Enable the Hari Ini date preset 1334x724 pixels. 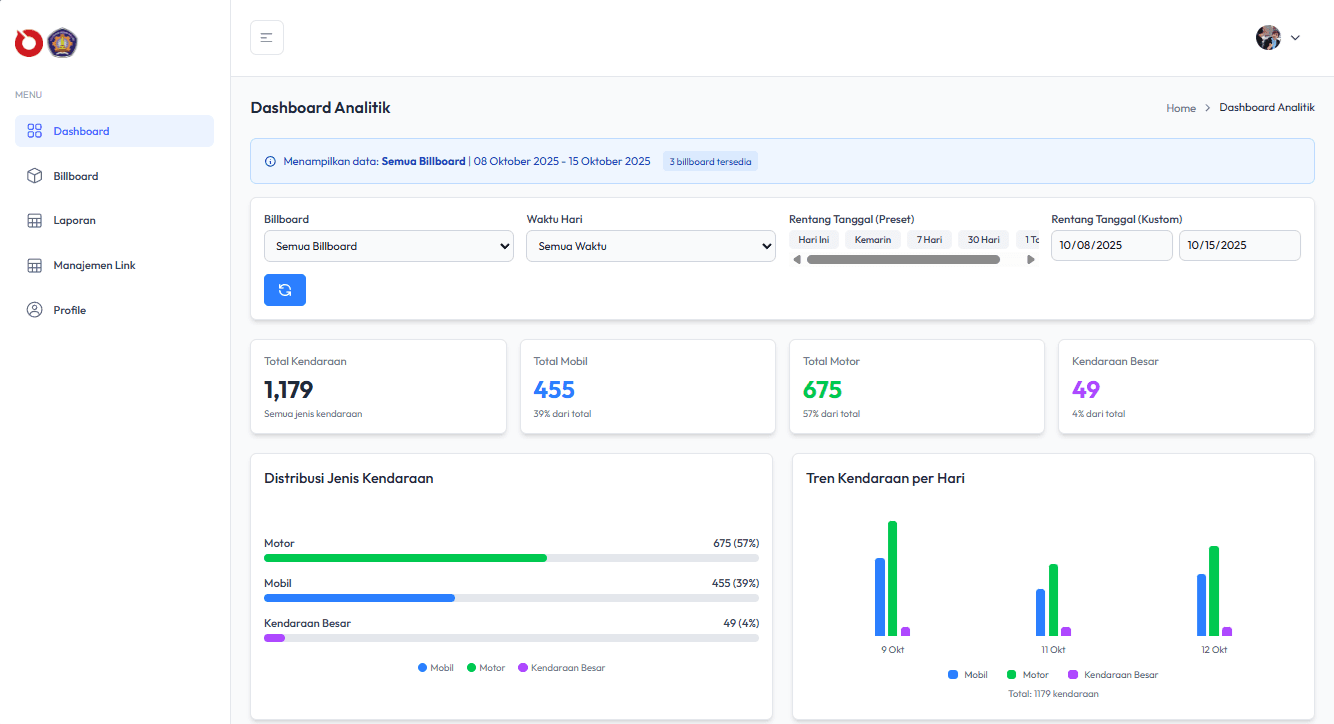point(813,239)
